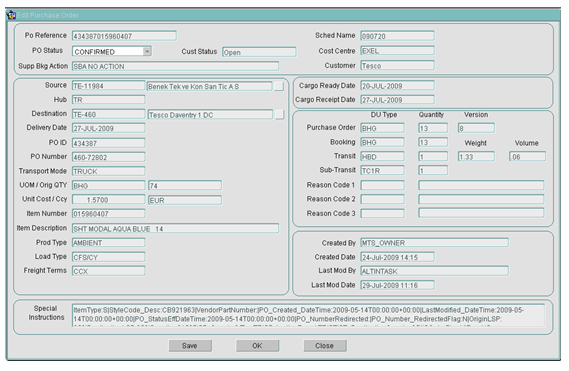569x371 pixels.
Task: Click the Last Mod Date field
Action: point(397,285)
